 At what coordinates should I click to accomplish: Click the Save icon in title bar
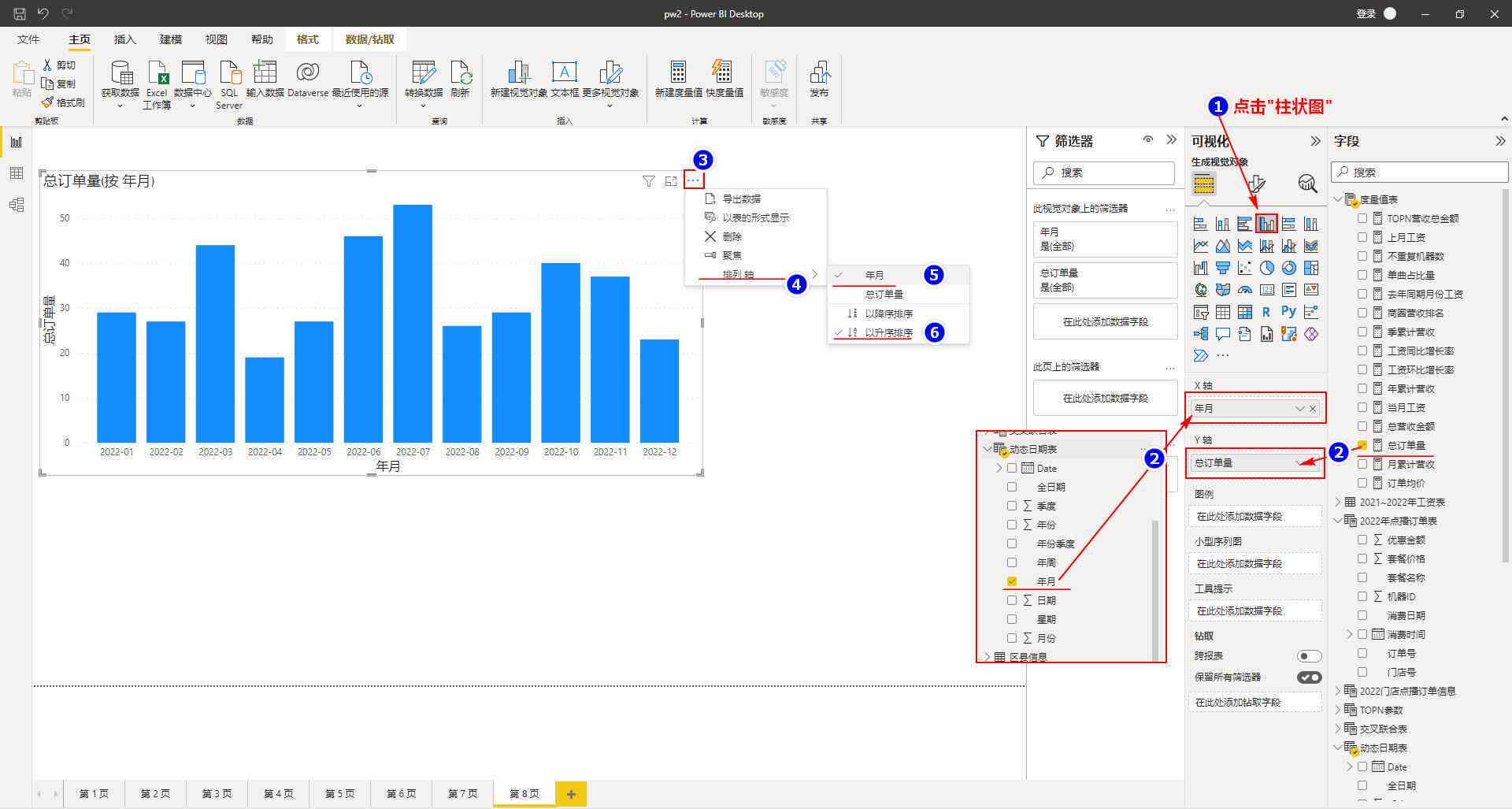coord(20,13)
